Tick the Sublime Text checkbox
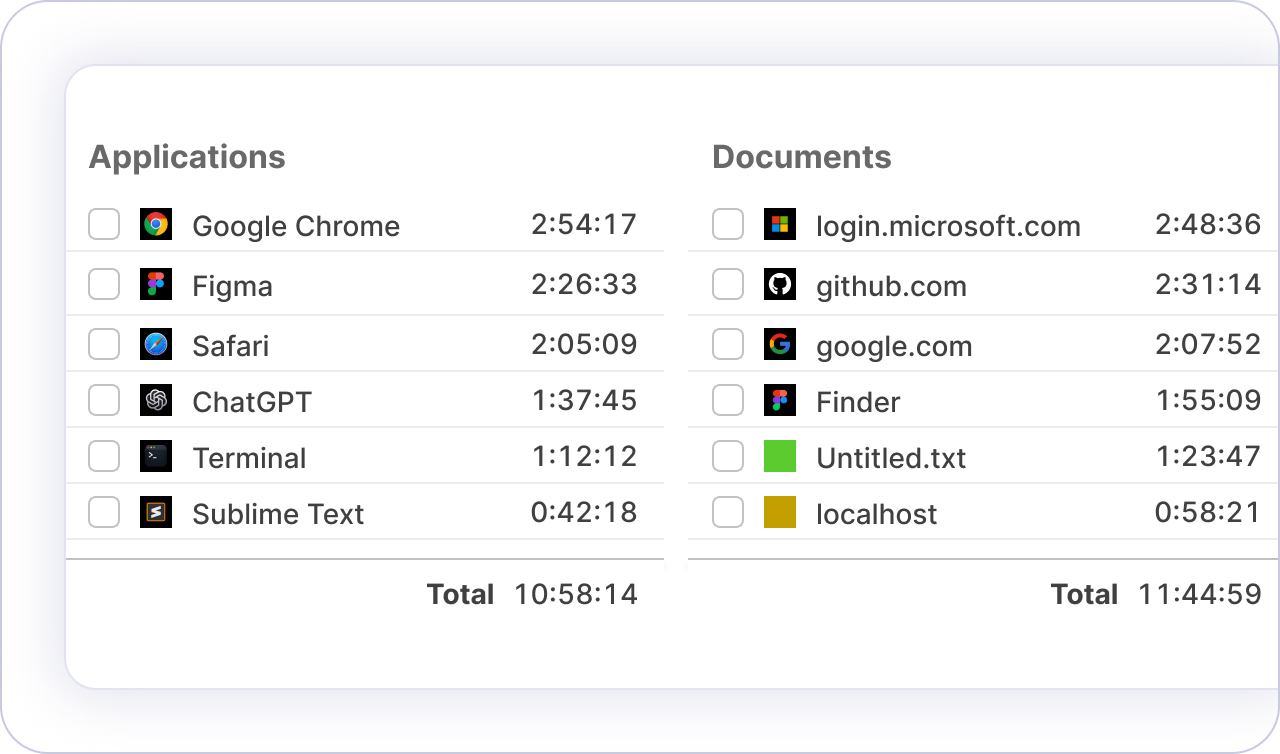The image size is (1280, 754). point(104,512)
